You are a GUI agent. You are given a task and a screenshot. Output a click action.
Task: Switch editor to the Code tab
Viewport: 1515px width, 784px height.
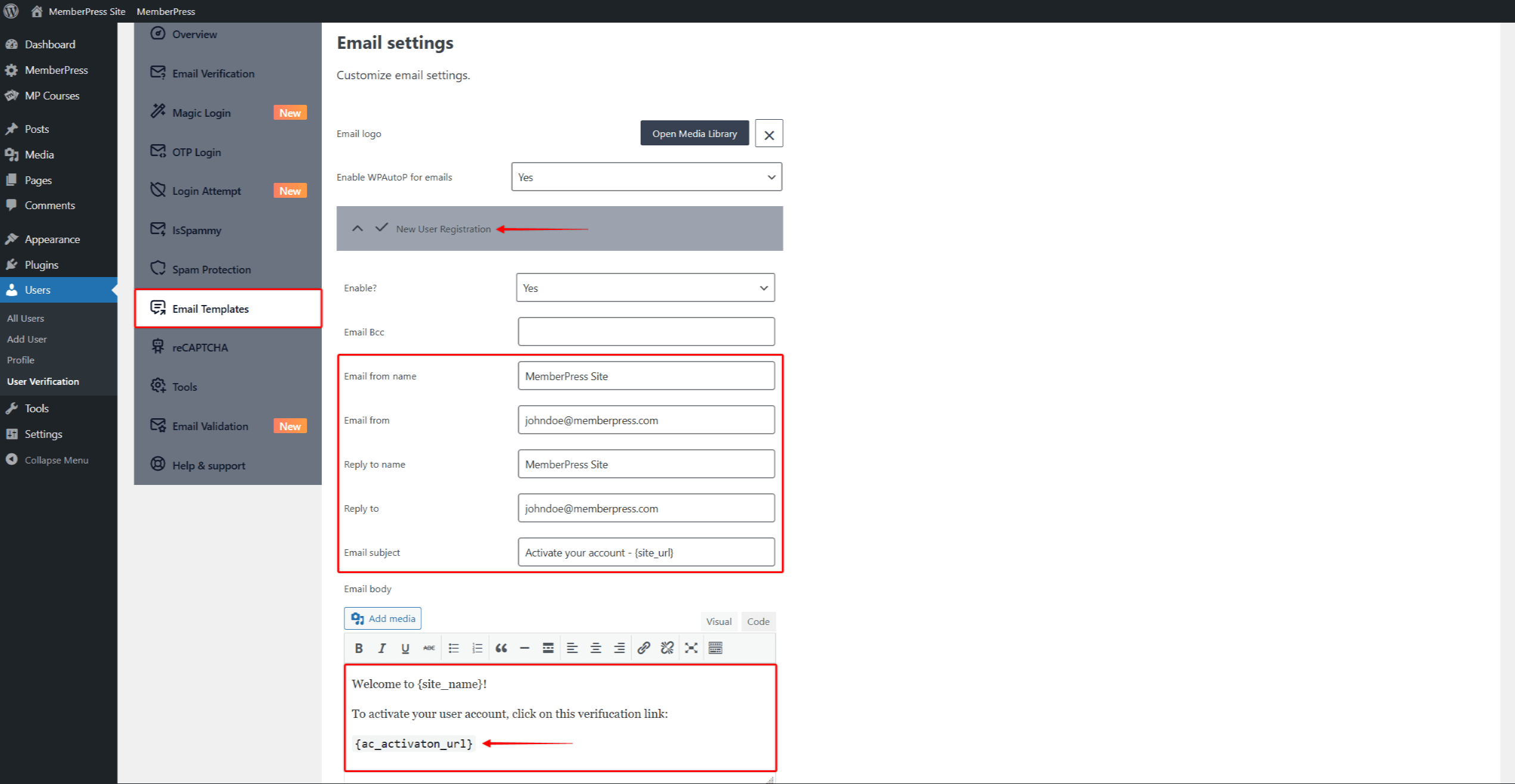[757, 621]
